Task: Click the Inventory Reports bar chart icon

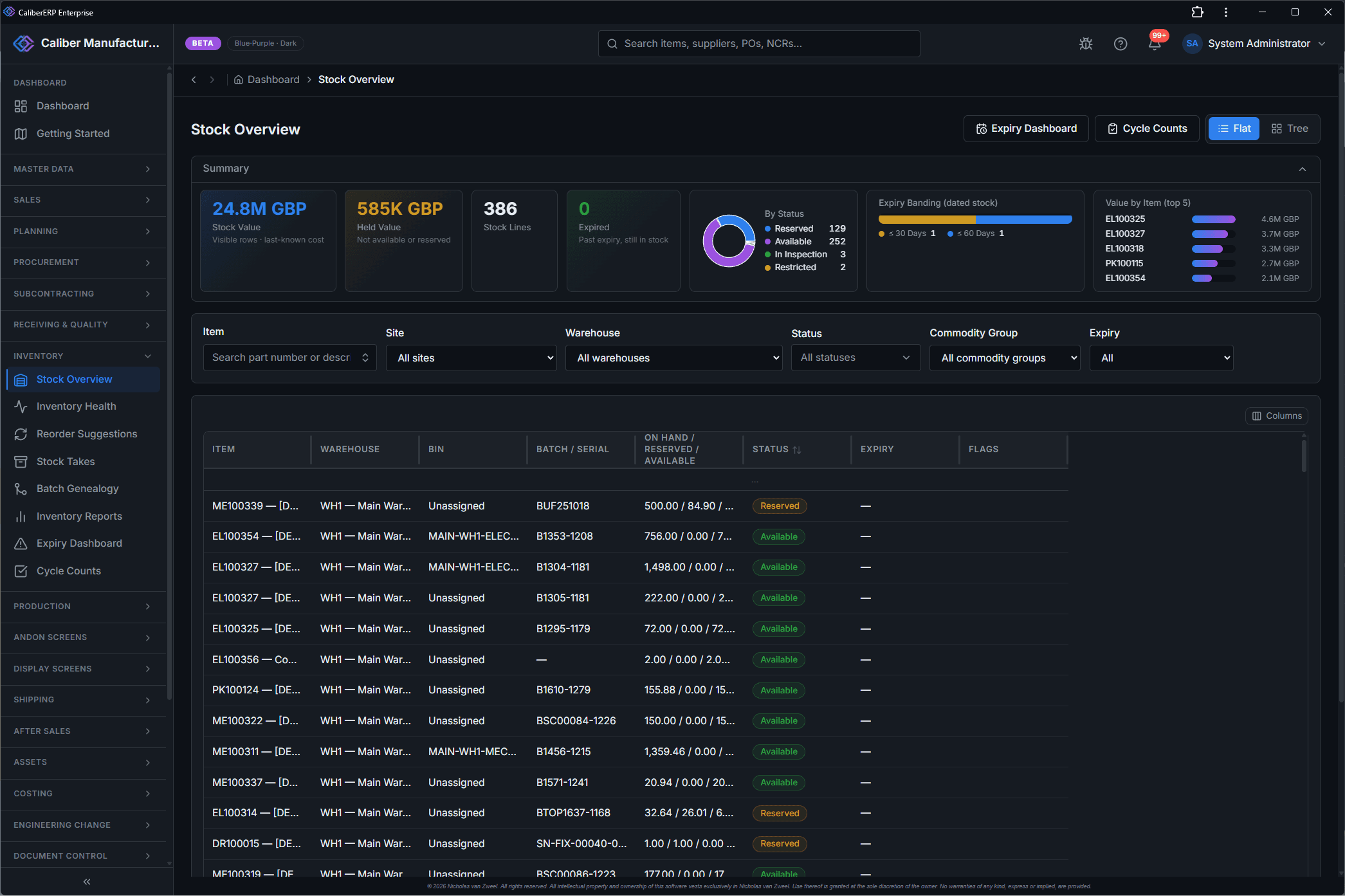Action: coord(21,517)
